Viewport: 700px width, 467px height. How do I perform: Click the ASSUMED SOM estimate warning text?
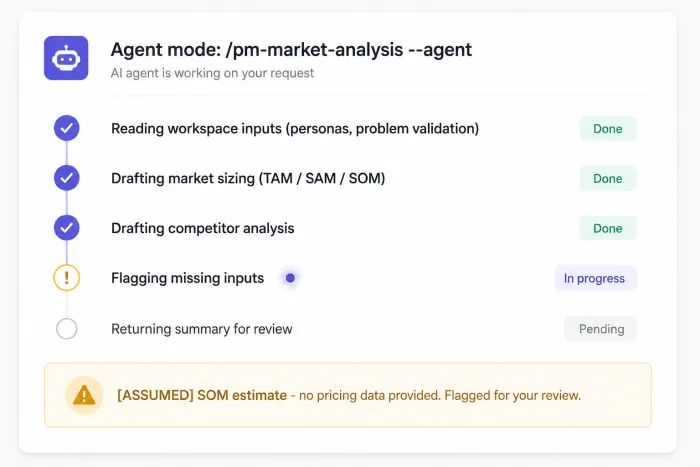tap(349, 395)
